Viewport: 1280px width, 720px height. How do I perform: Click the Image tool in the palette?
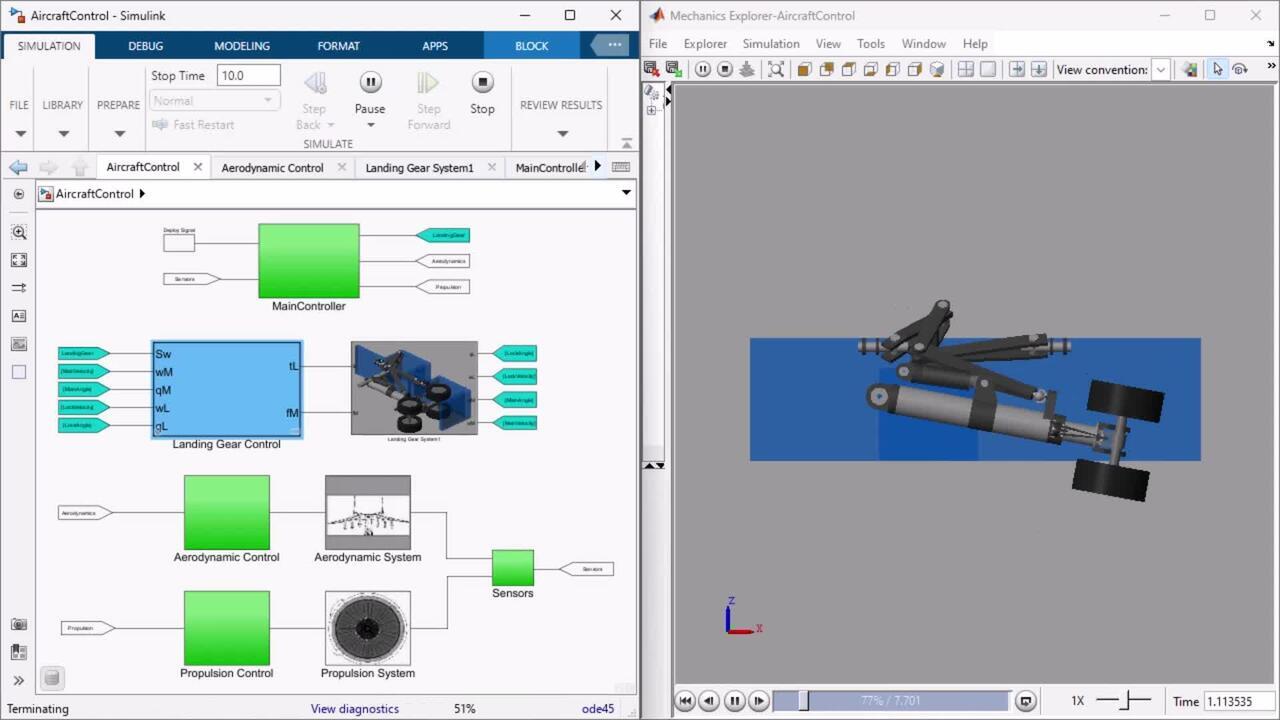pos(19,344)
